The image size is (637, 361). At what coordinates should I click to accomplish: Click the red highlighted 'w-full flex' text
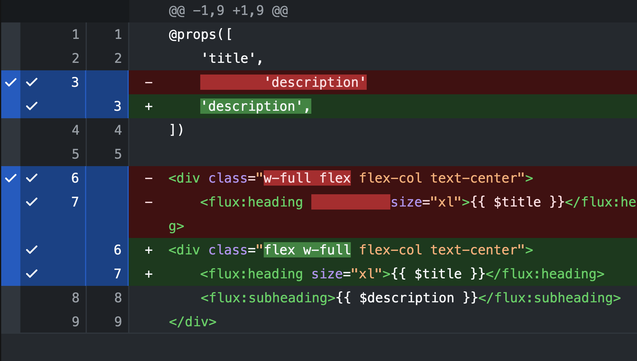click(307, 178)
